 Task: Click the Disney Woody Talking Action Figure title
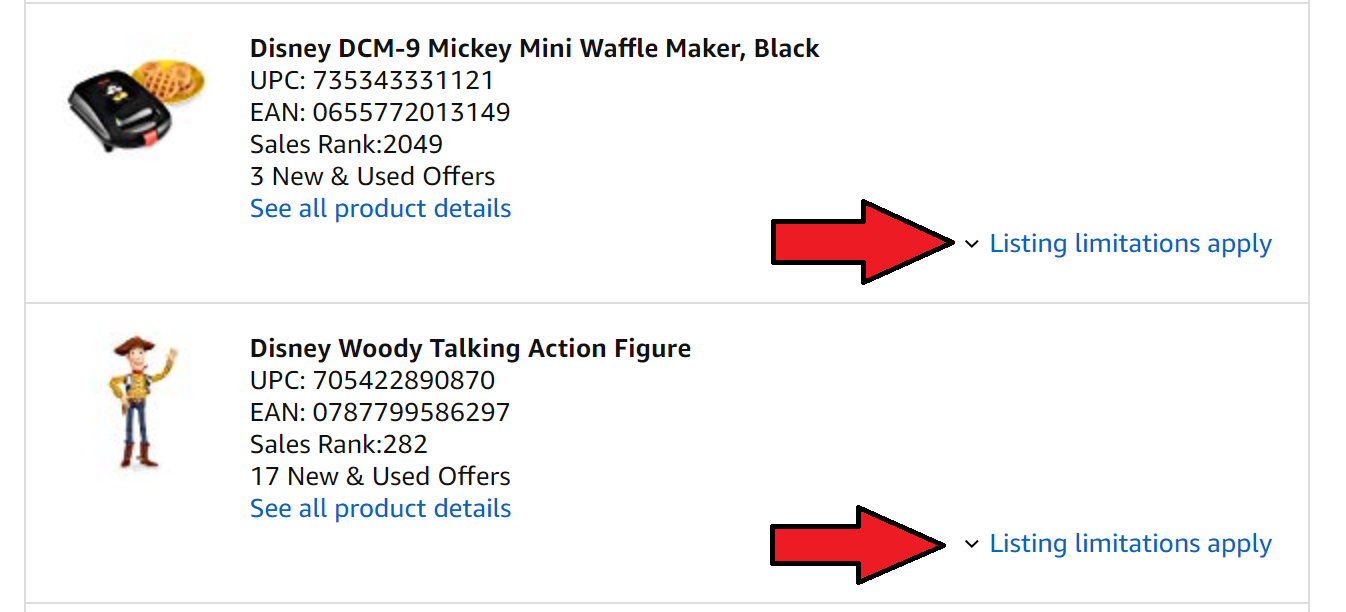pyautogui.click(x=470, y=348)
